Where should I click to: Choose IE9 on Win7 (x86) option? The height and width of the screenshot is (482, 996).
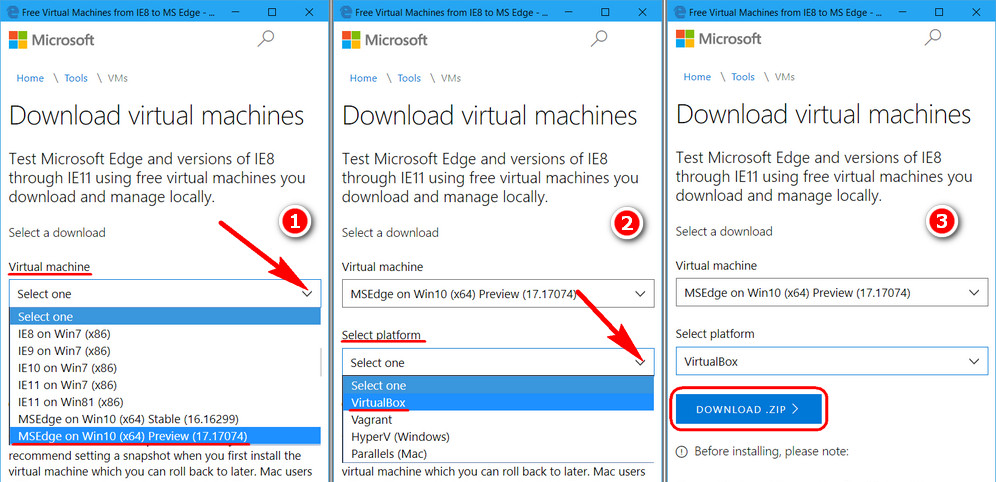point(165,351)
